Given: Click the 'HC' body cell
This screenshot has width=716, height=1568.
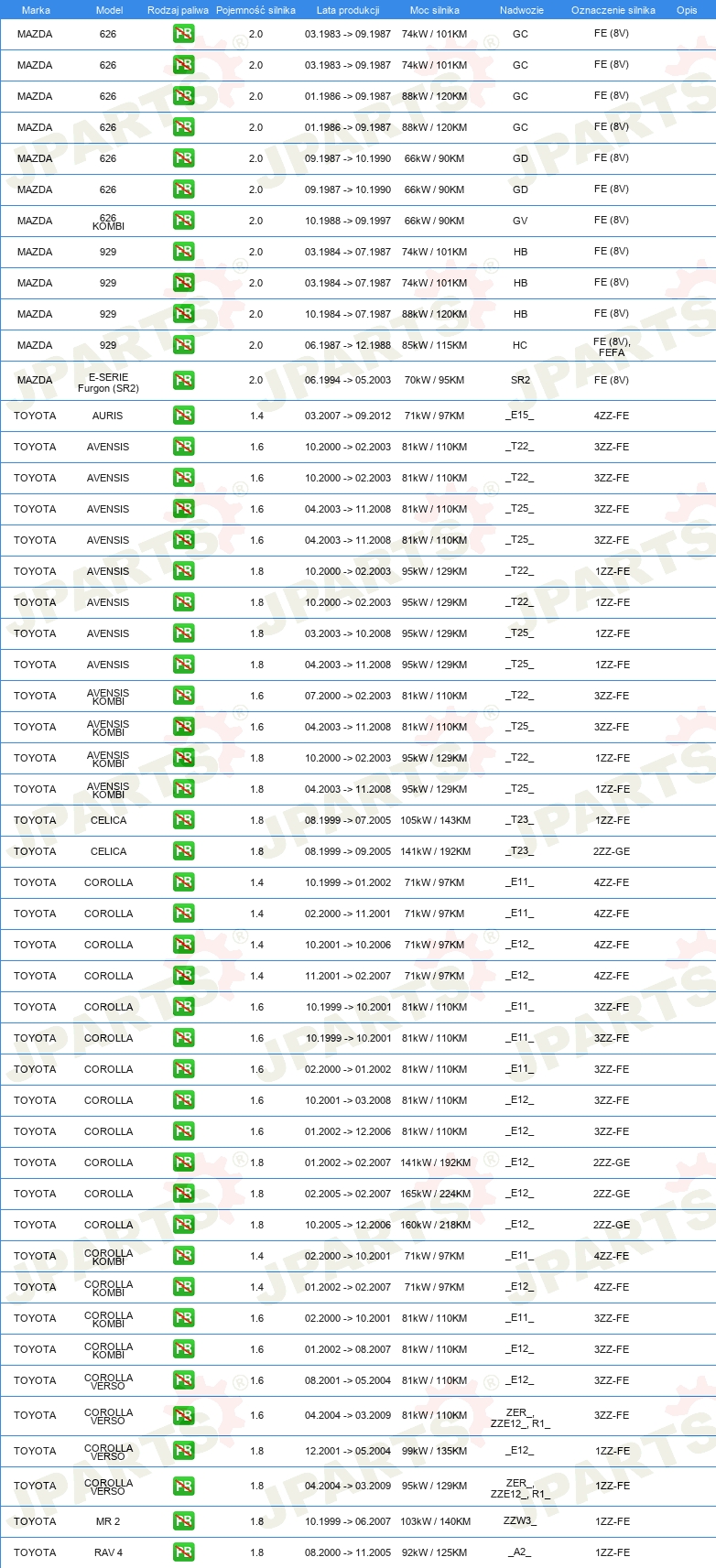Looking at the screenshot, I should tap(520, 345).
